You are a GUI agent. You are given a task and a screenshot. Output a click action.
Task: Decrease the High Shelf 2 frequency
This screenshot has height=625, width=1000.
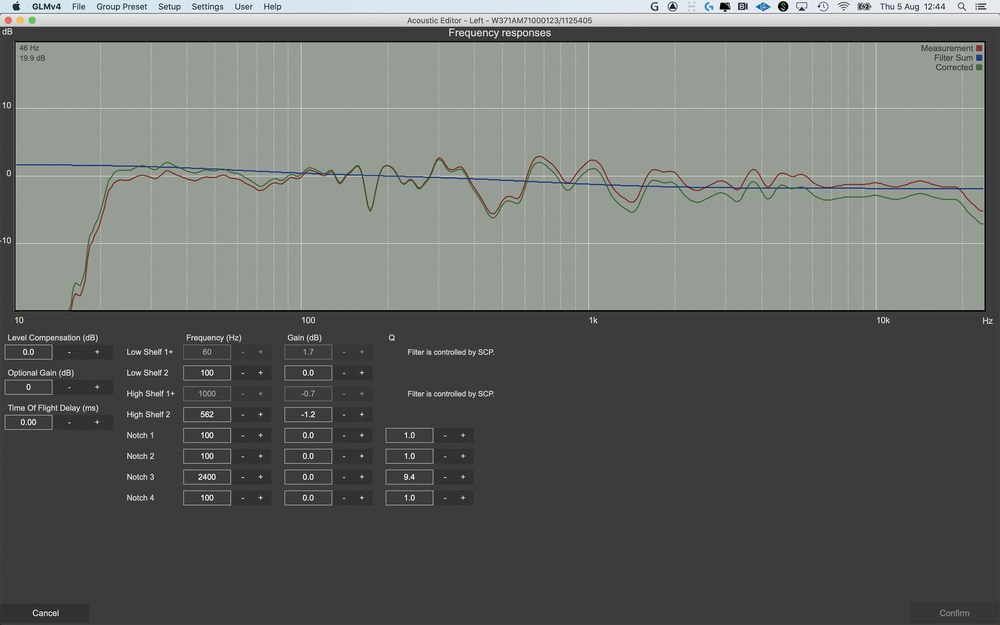[x=242, y=415]
